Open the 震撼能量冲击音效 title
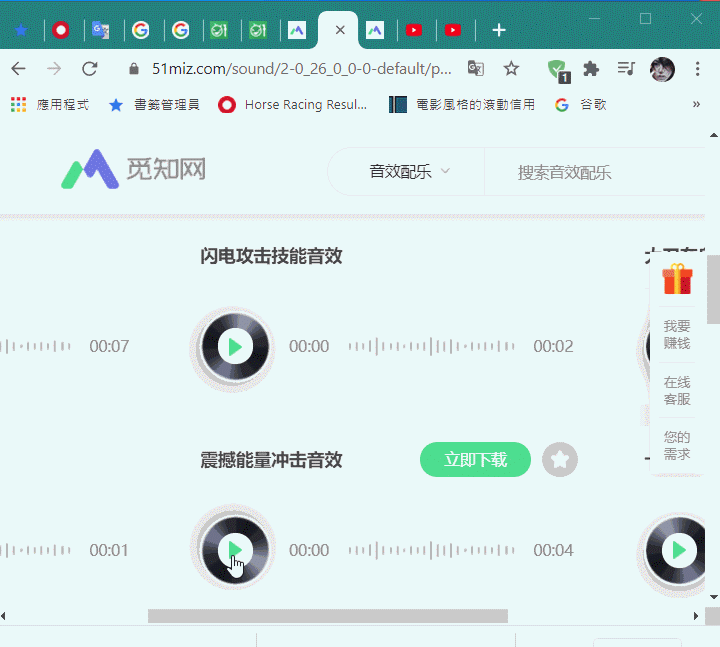The width and height of the screenshot is (720, 647). click(271, 460)
